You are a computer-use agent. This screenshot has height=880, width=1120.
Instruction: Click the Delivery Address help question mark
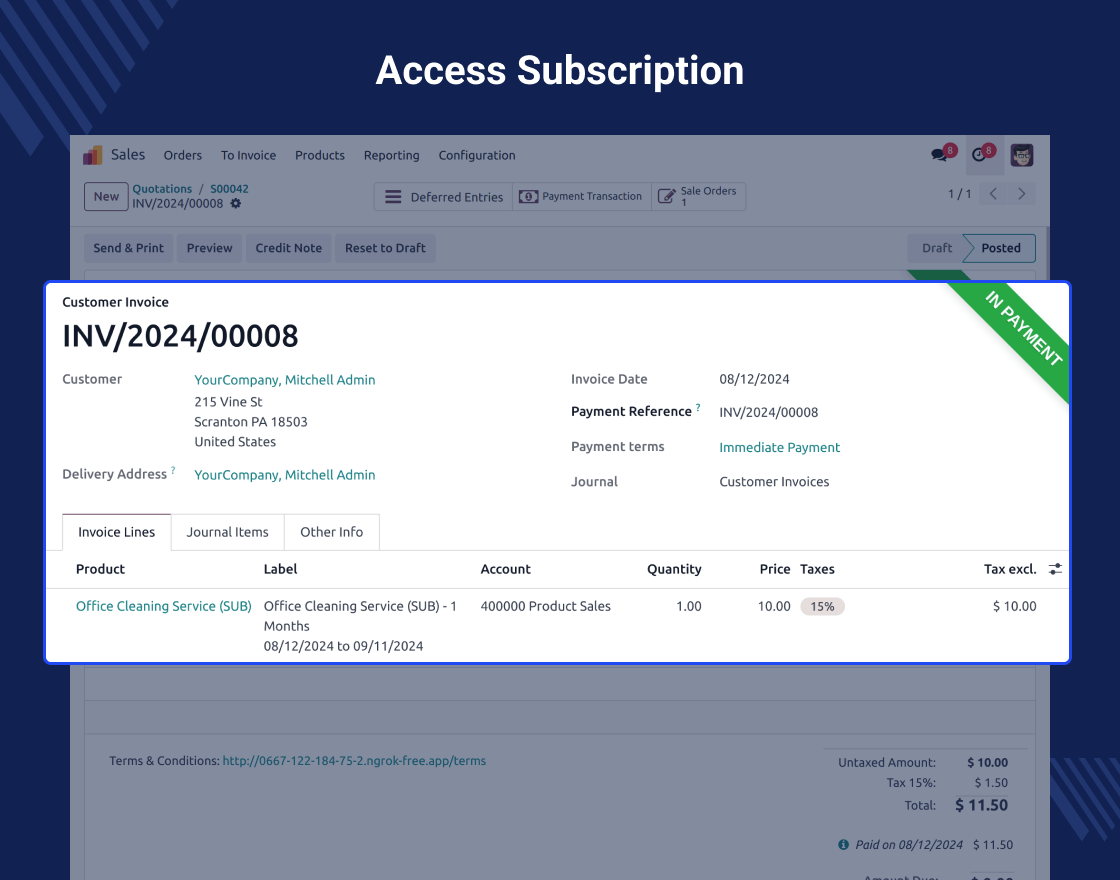(x=173, y=470)
